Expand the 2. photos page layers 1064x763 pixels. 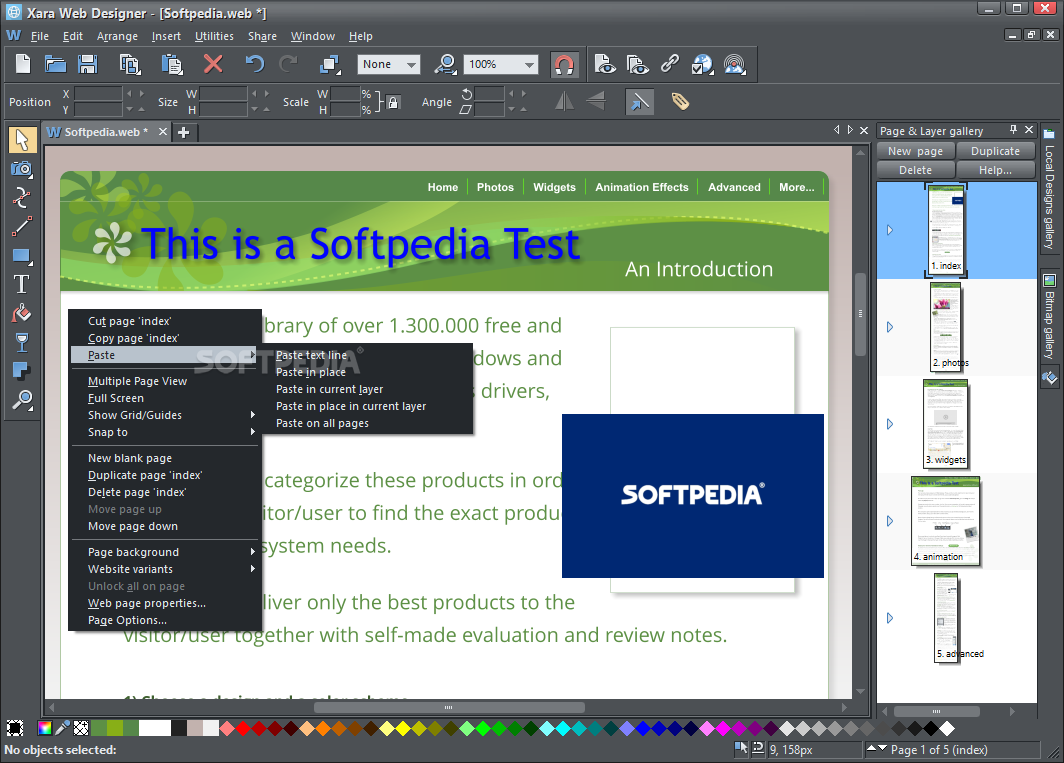(890, 327)
